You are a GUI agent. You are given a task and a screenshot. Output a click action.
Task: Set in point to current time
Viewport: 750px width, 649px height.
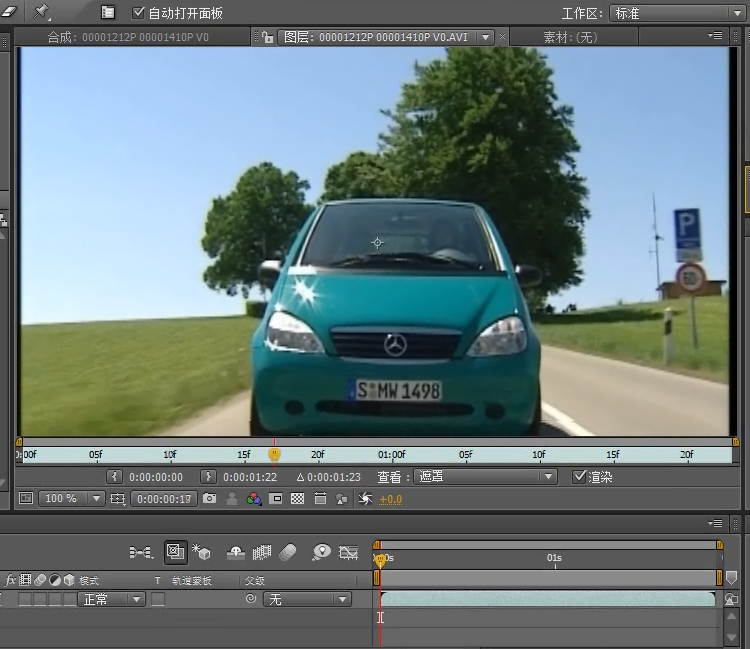point(114,476)
